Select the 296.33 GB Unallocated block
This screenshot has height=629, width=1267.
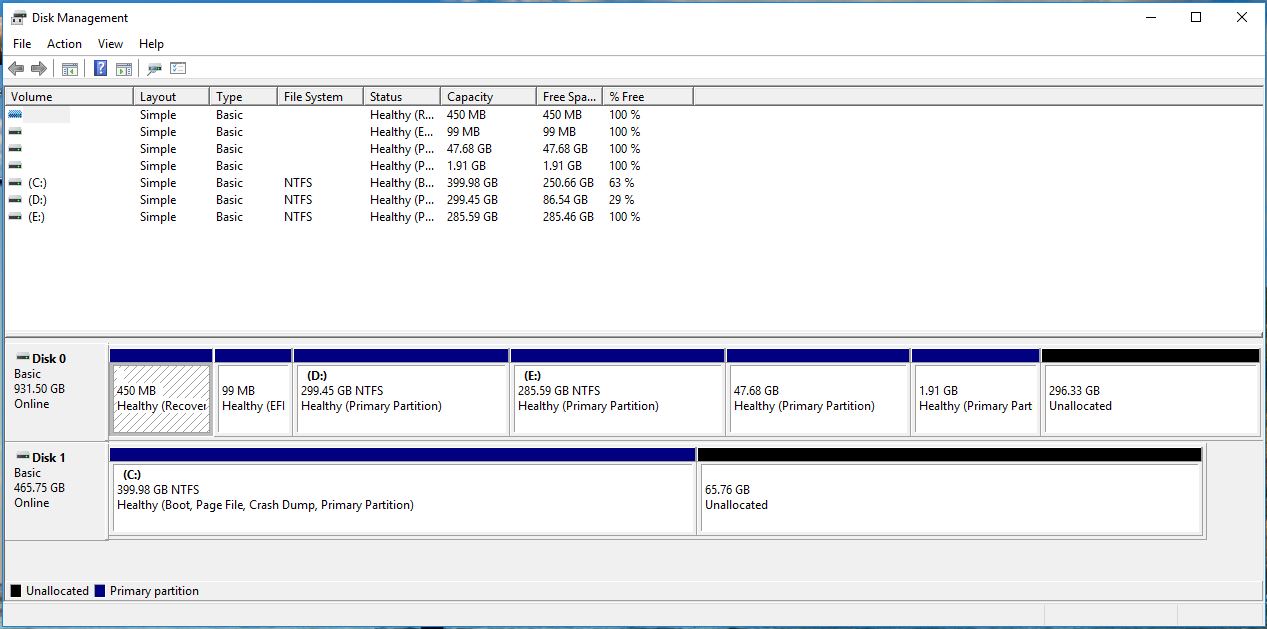click(1150, 391)
